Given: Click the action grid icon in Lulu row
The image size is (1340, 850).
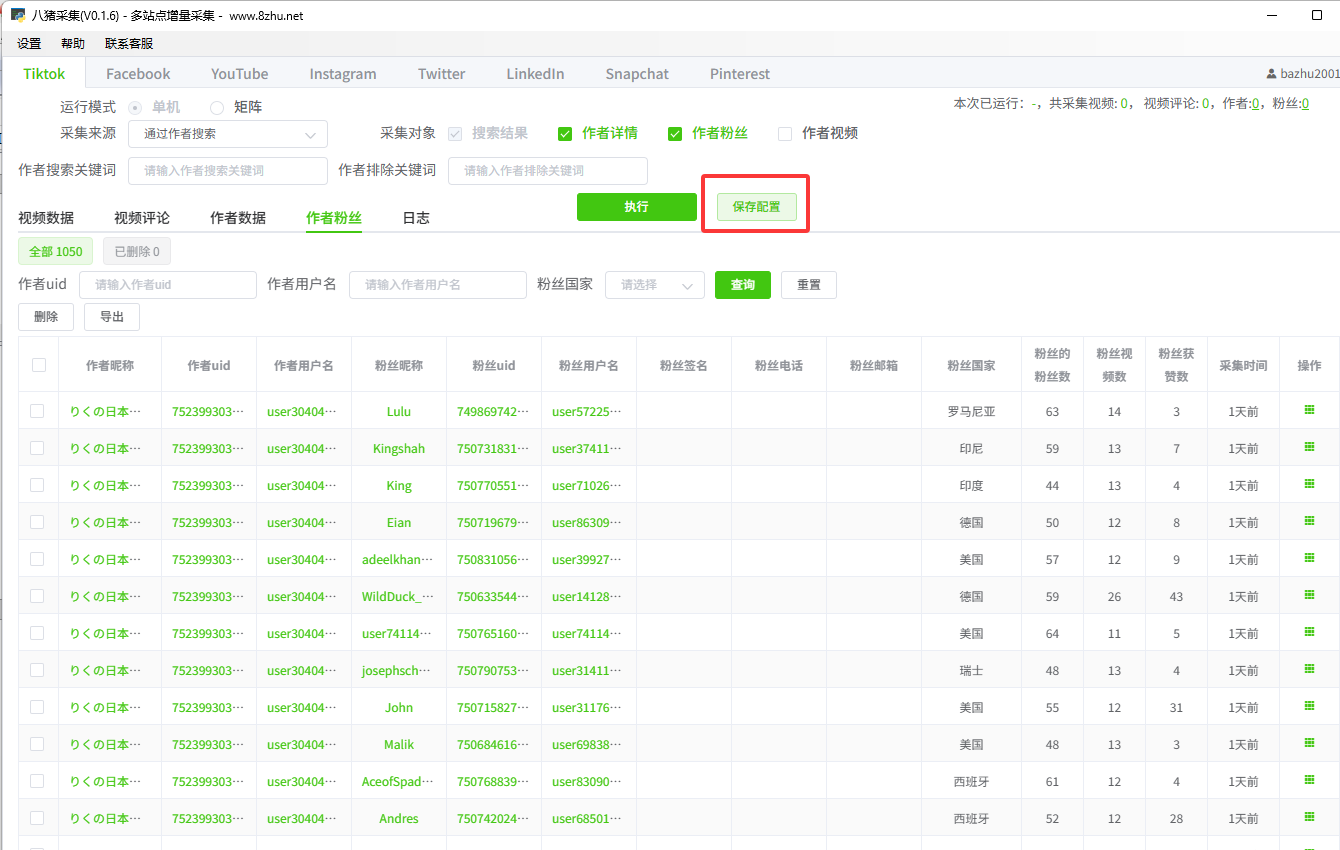Looking at the screenshot, I should [1309, 410].
